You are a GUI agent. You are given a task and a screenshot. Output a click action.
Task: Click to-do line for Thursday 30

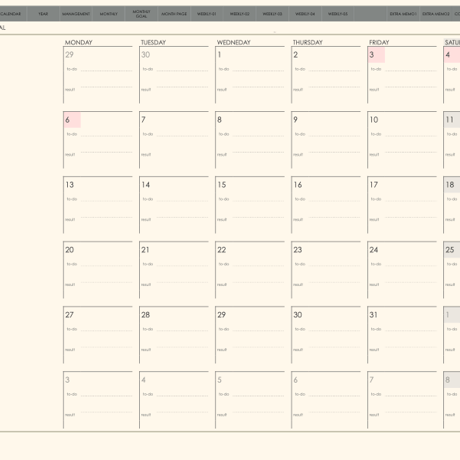point(334,330)
